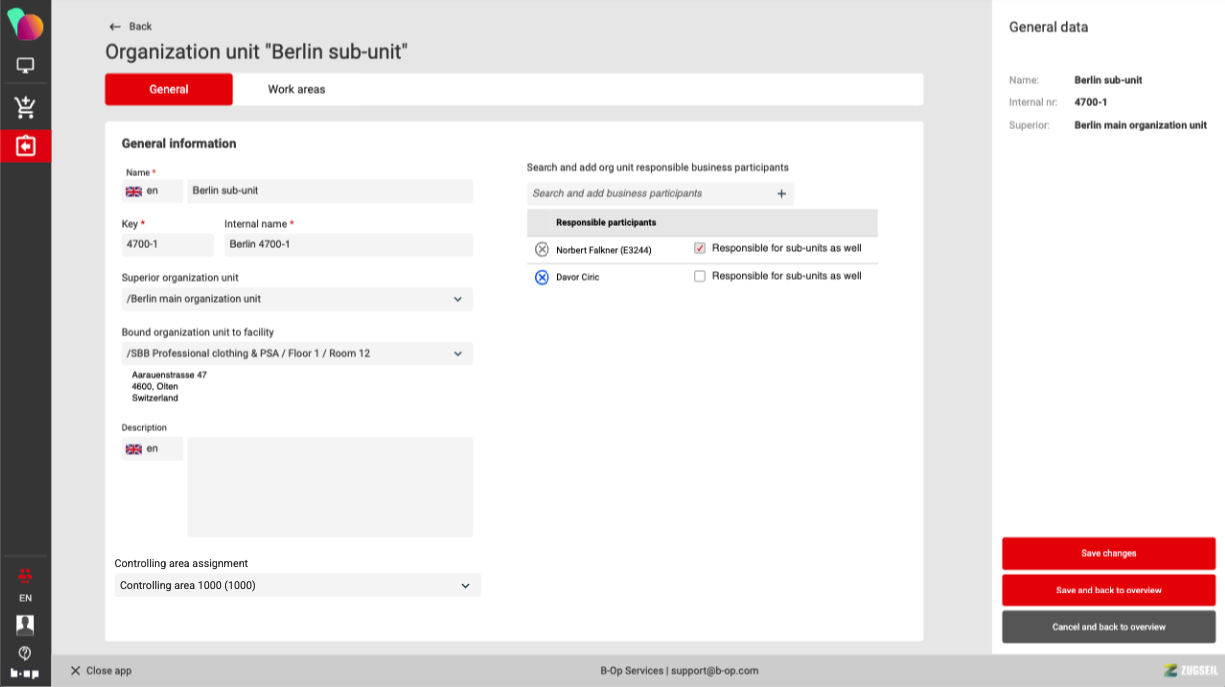The image size is (1225, 687).
Task: Open the user profile icon
Action: click(25, 624)
